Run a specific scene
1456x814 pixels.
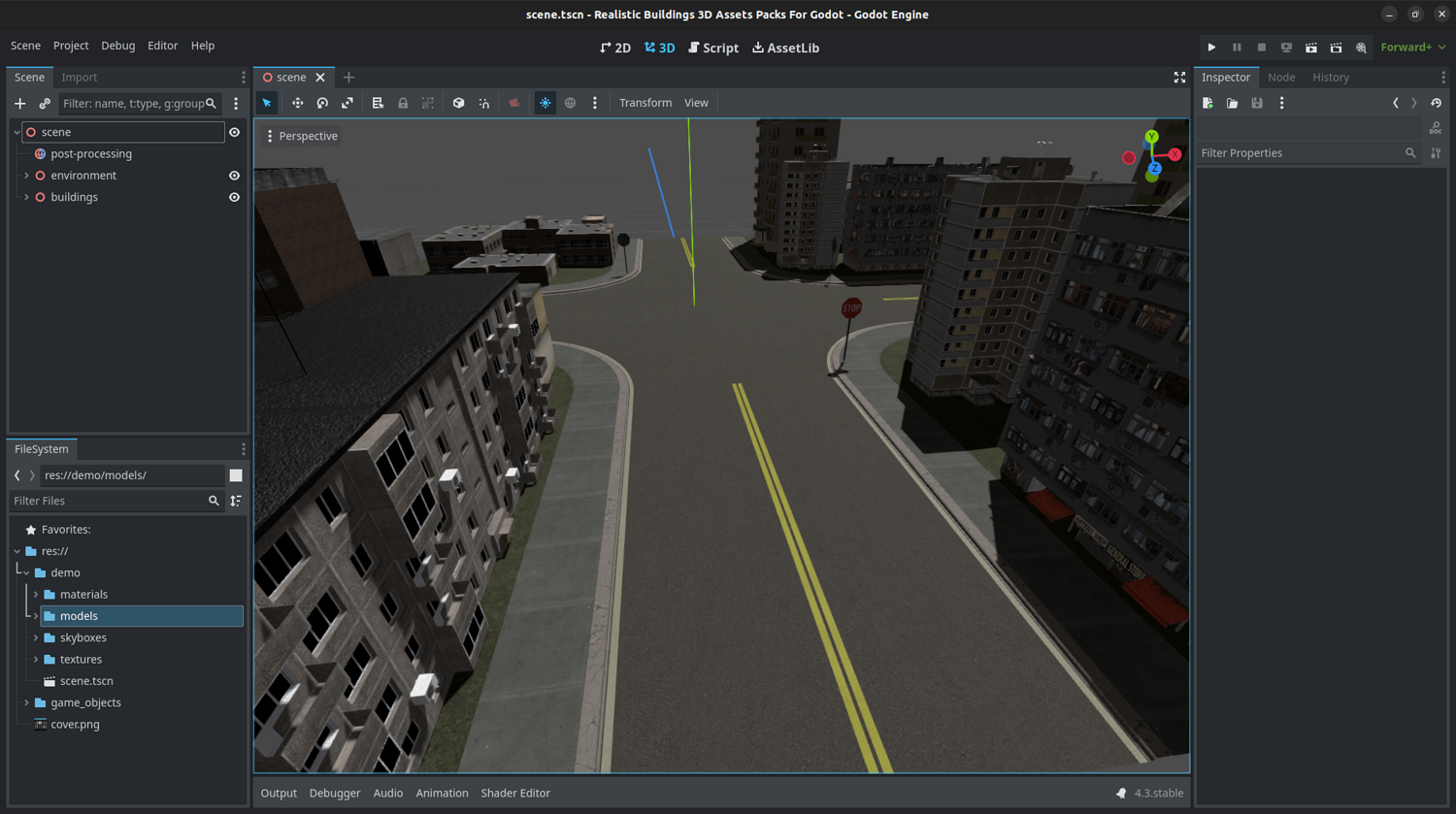tap(1337, 48)
